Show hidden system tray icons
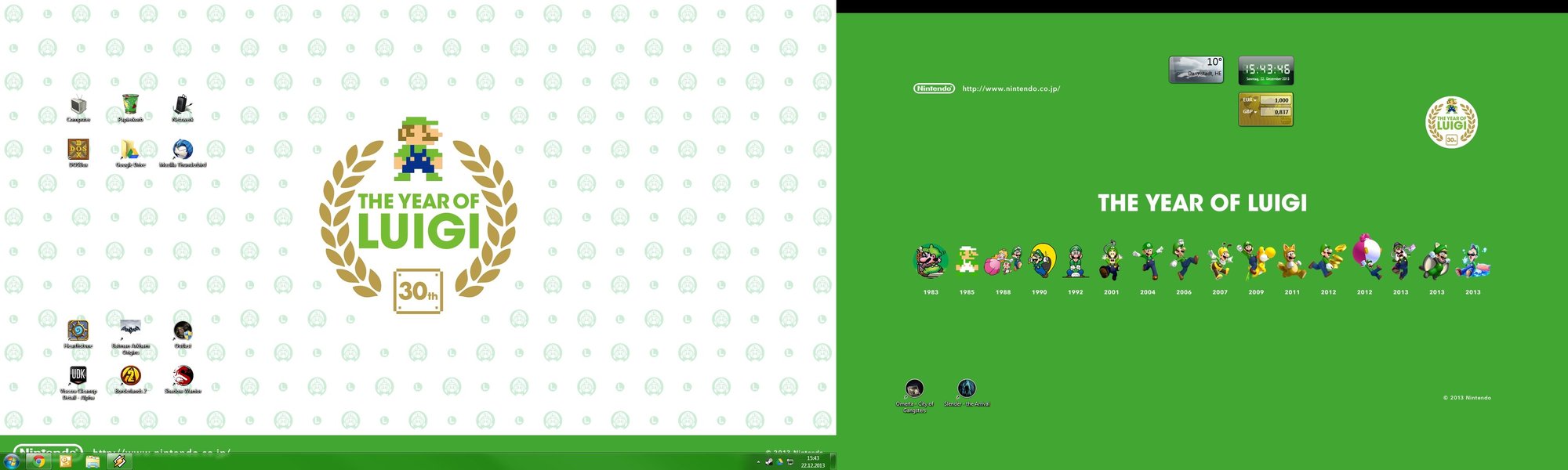This screenshot has width=1568, height=470. click(x=757, y=462)
